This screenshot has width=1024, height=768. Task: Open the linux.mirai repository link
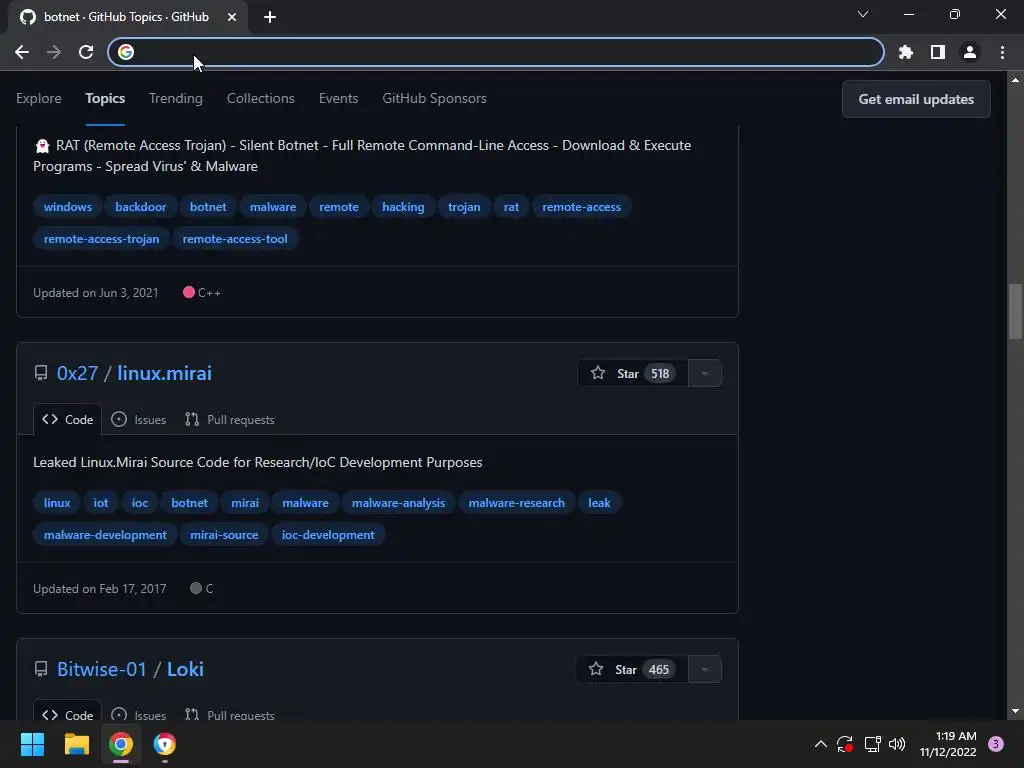pos(165,373)
